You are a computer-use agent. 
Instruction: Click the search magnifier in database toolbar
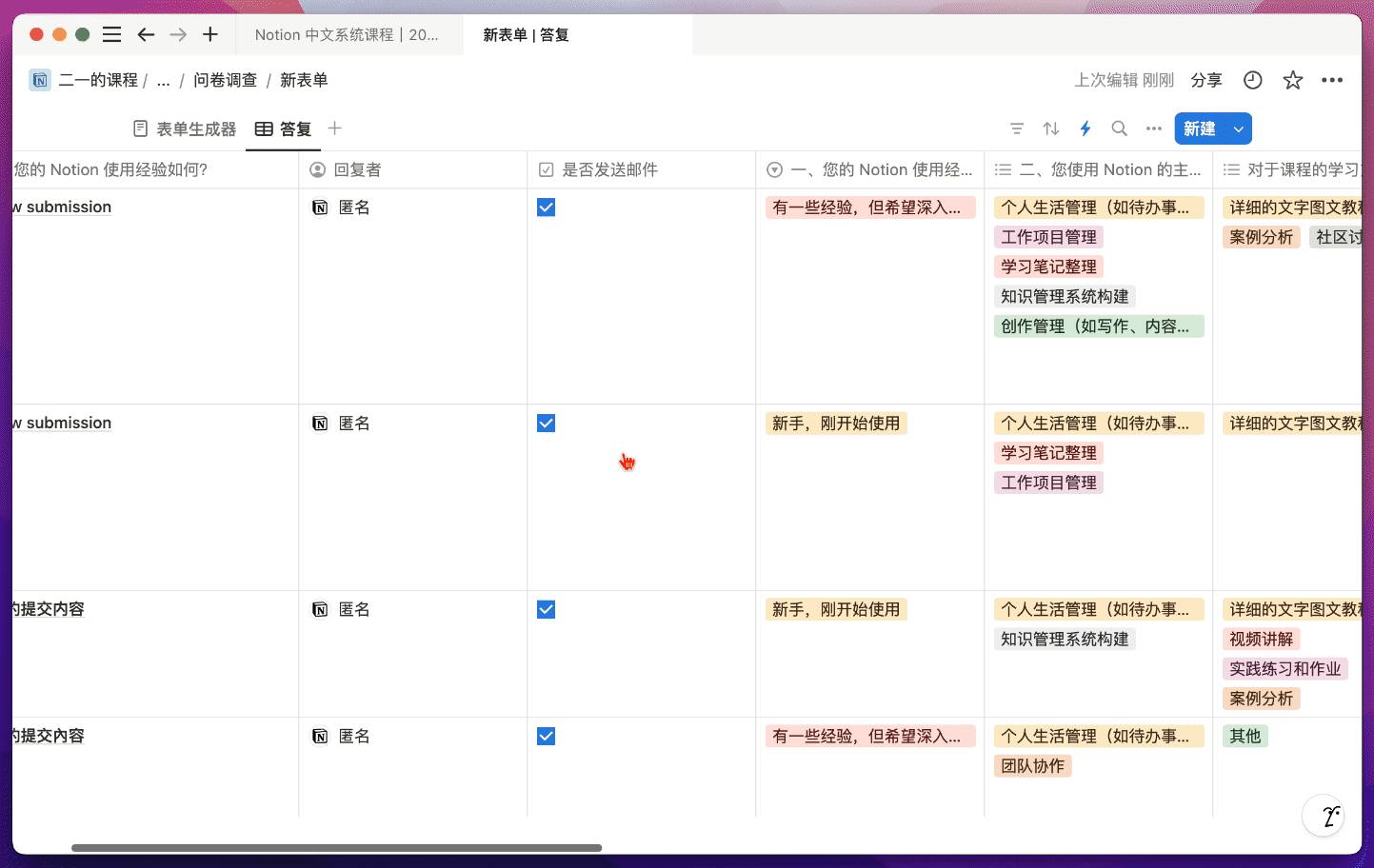(1120, 128)
